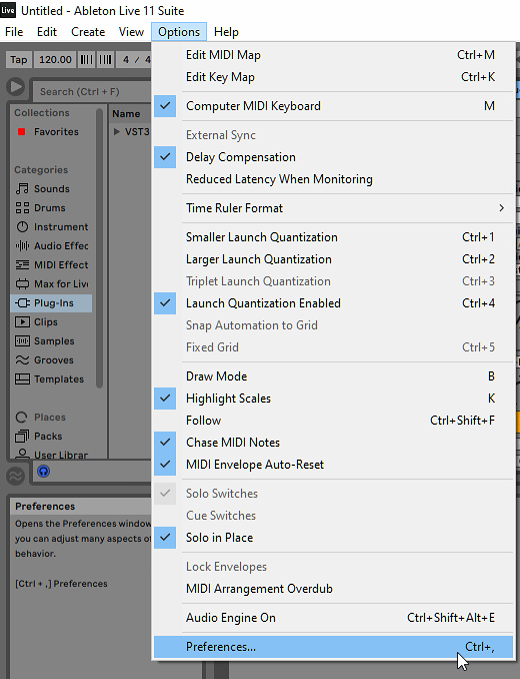Screen dimensions: 520x679
Task: Select Larger Launch Quantization
Action: coord(333,259)
